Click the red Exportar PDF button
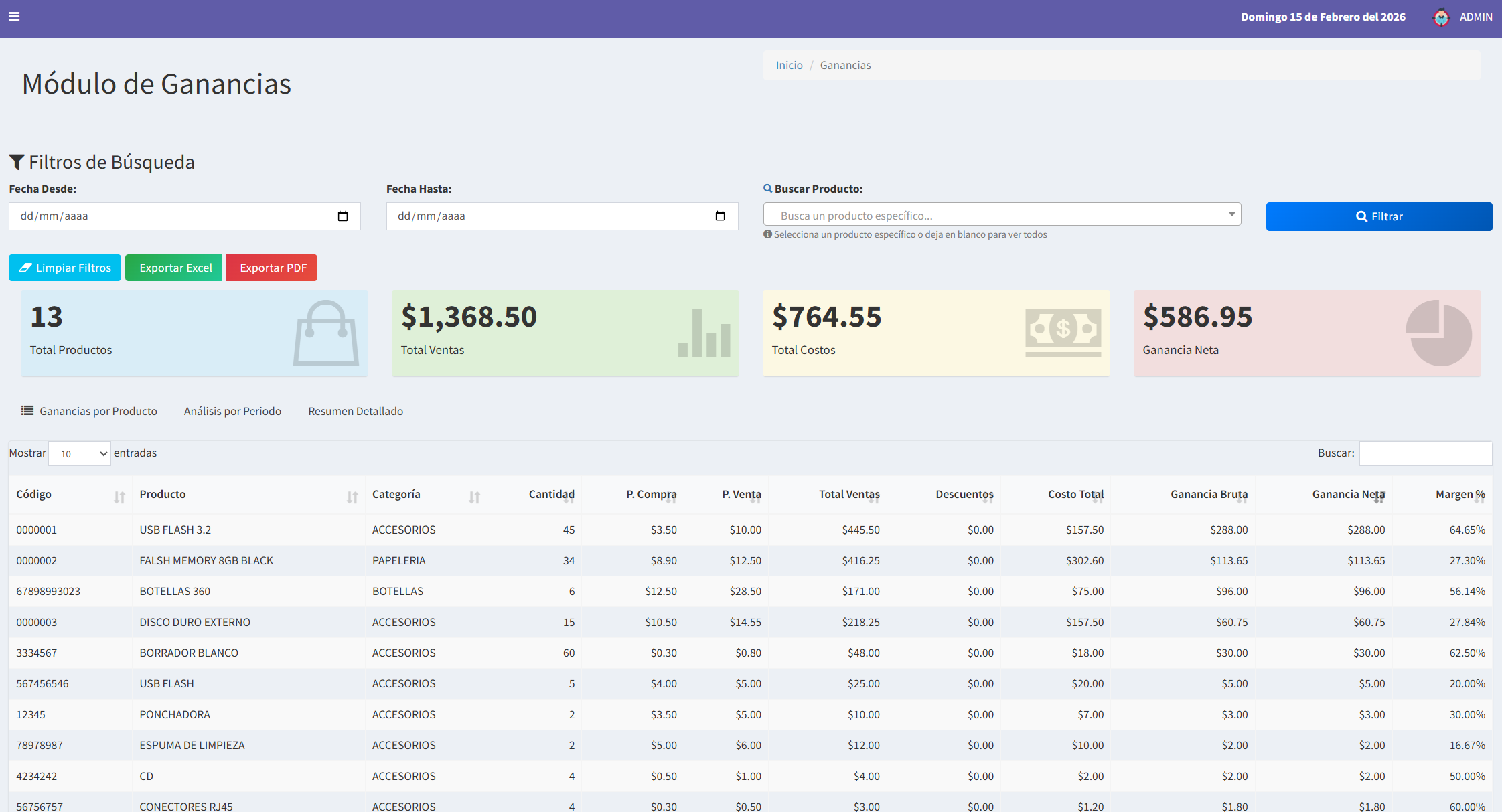1502x812 pixels. (271, 268)
